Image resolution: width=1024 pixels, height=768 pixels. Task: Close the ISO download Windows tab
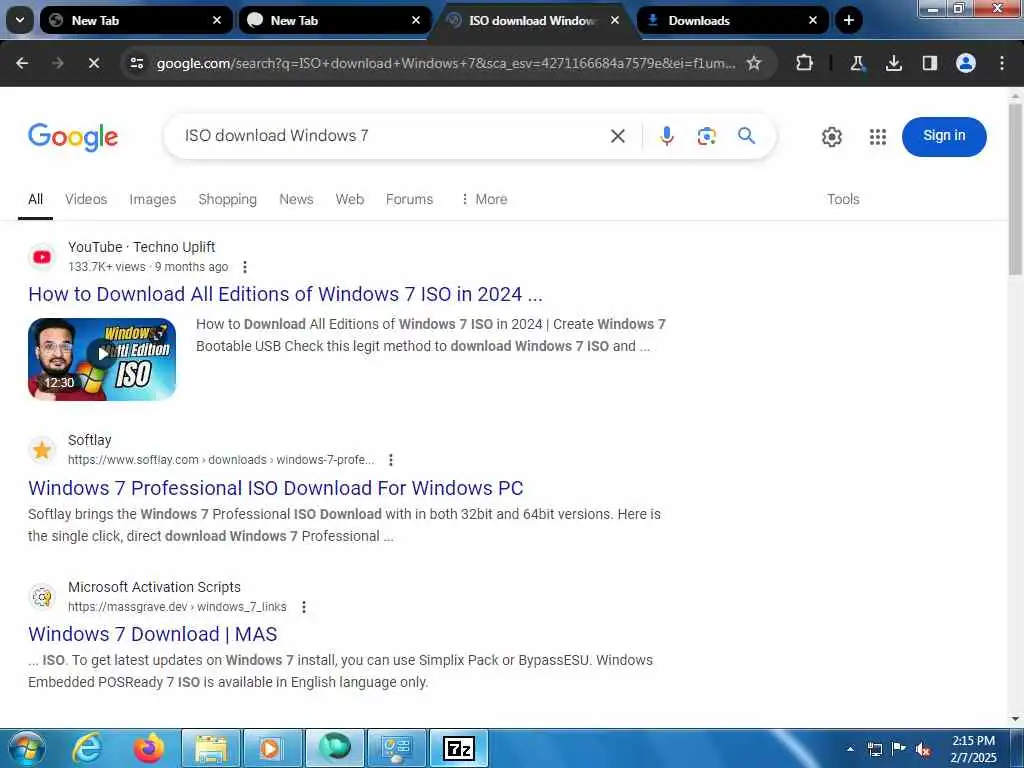tap(615, 20)
